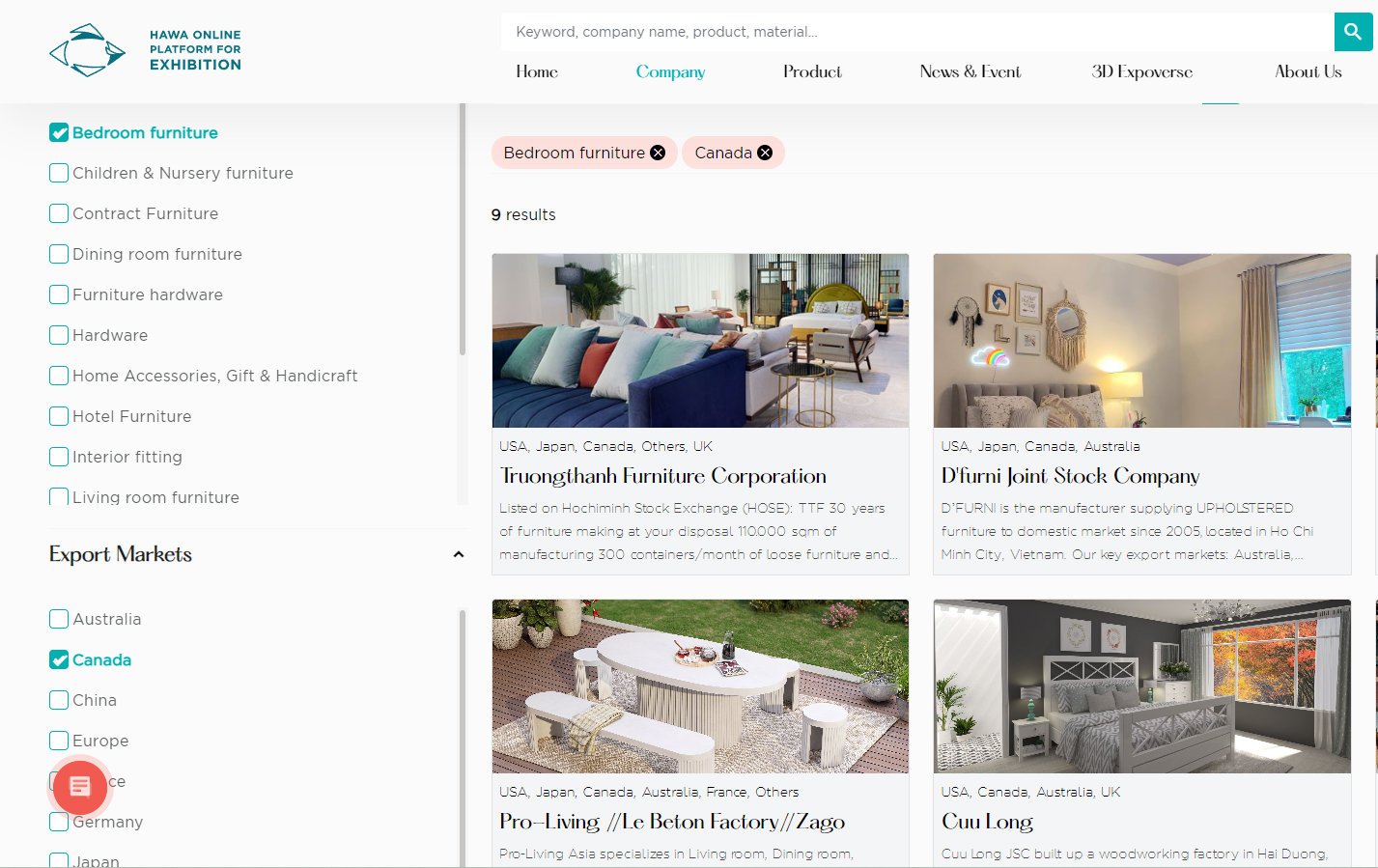The width and height of the screenshot is (1378, 868).
Task: Check Children & Nursery furniture
Action: (59, 173)
